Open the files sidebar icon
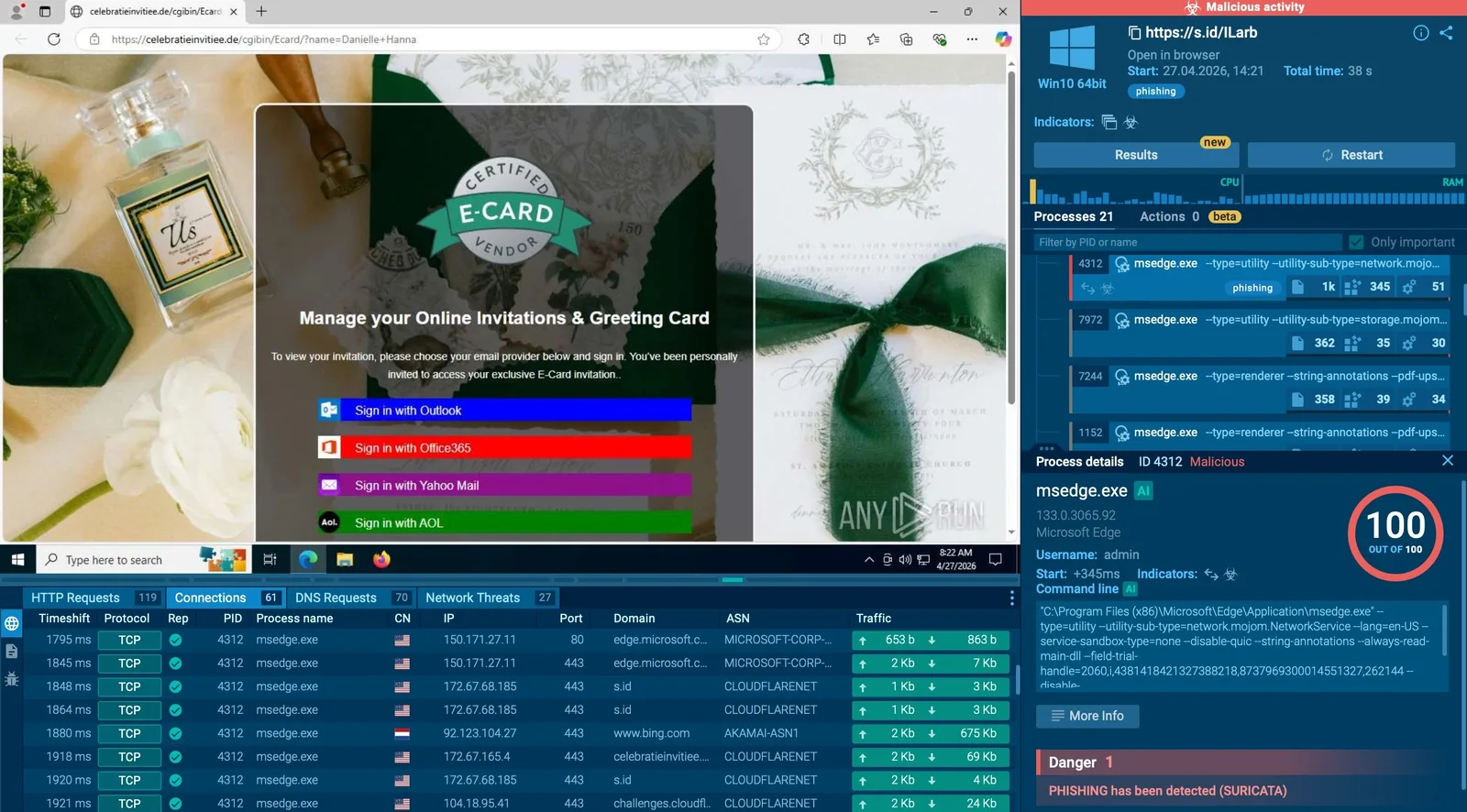 click(12, 651)
